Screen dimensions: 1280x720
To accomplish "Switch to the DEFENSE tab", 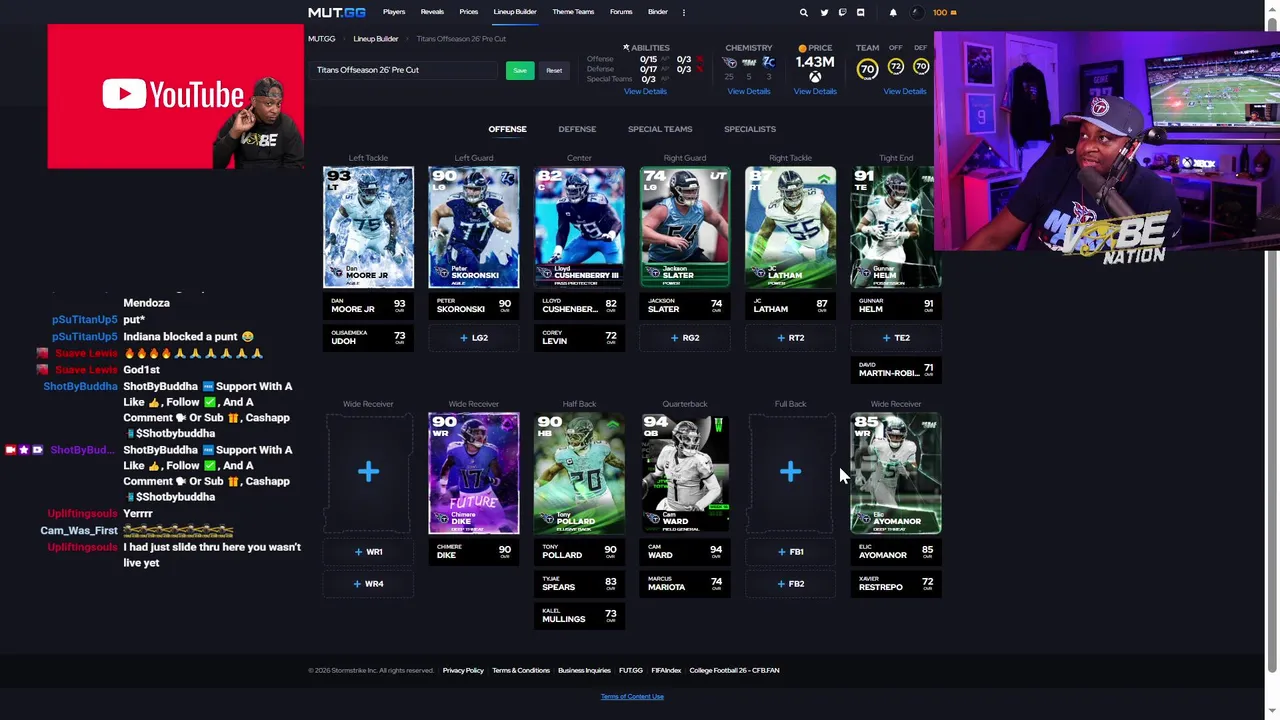I will 577,129.
